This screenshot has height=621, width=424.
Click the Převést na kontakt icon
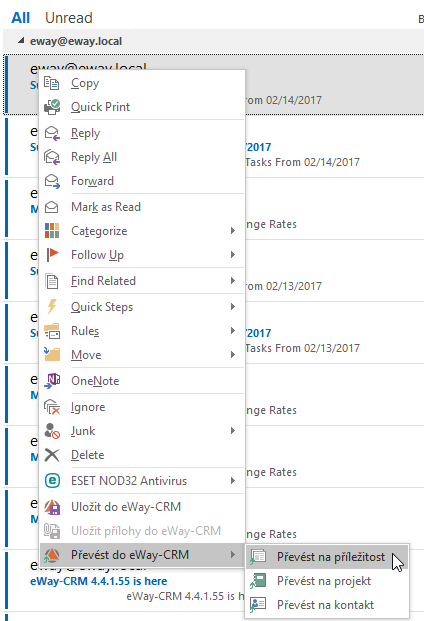point(258,605)
